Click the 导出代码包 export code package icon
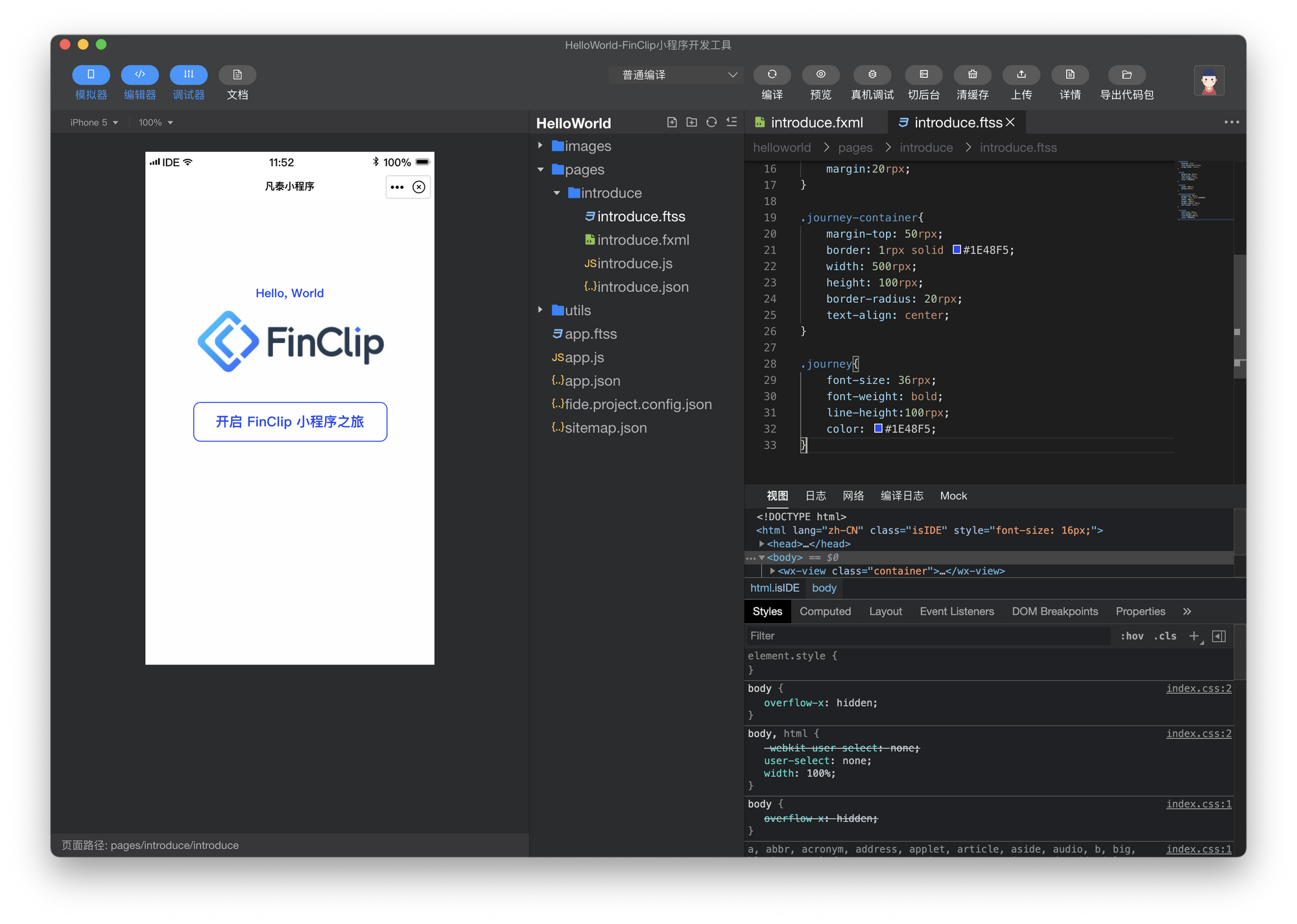The height and width of the screenshot is (924, 1297). tap(1126, 75)
